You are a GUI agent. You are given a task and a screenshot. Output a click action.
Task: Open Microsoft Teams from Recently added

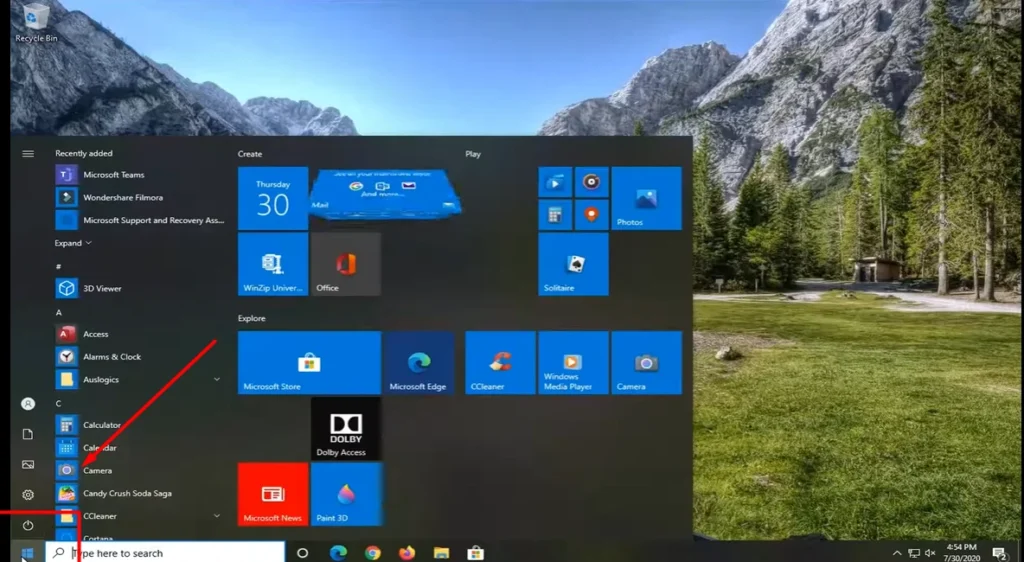140,175
